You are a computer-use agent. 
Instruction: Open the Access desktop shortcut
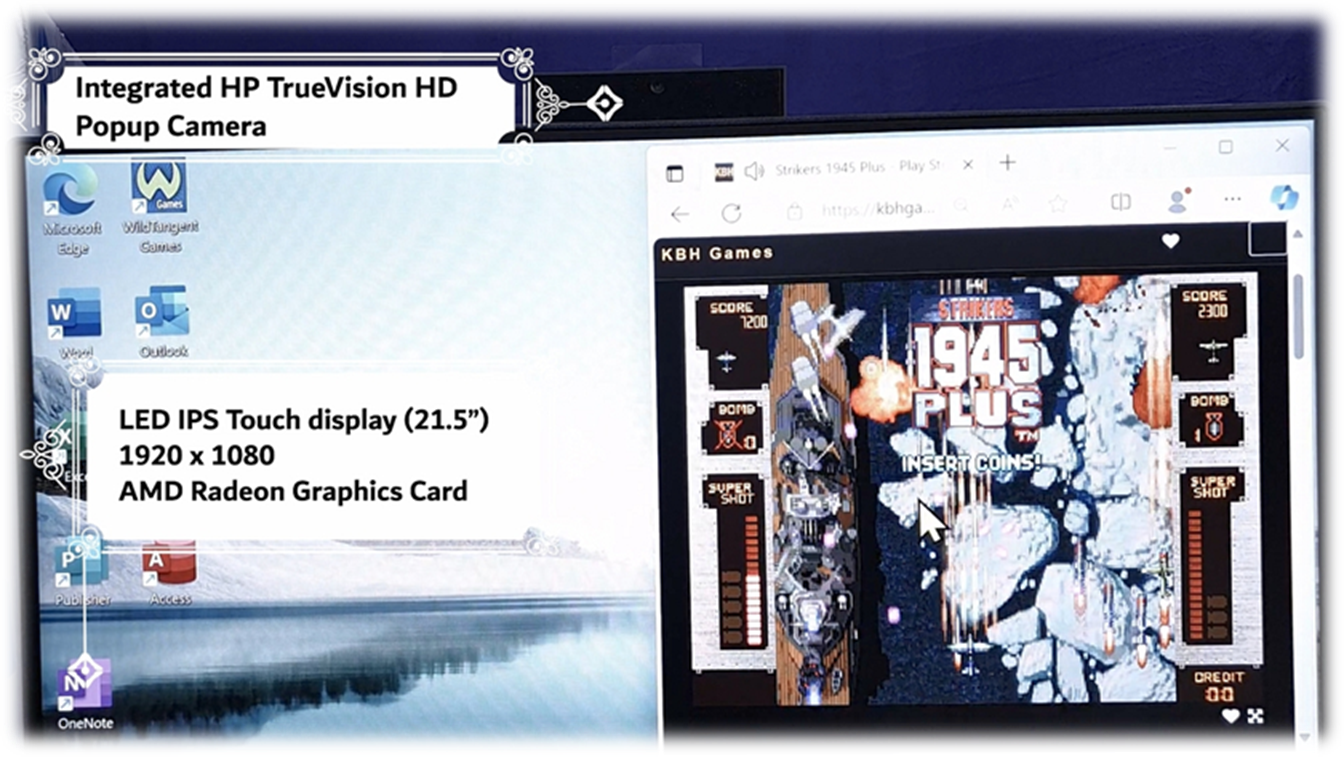click(169, 569)
